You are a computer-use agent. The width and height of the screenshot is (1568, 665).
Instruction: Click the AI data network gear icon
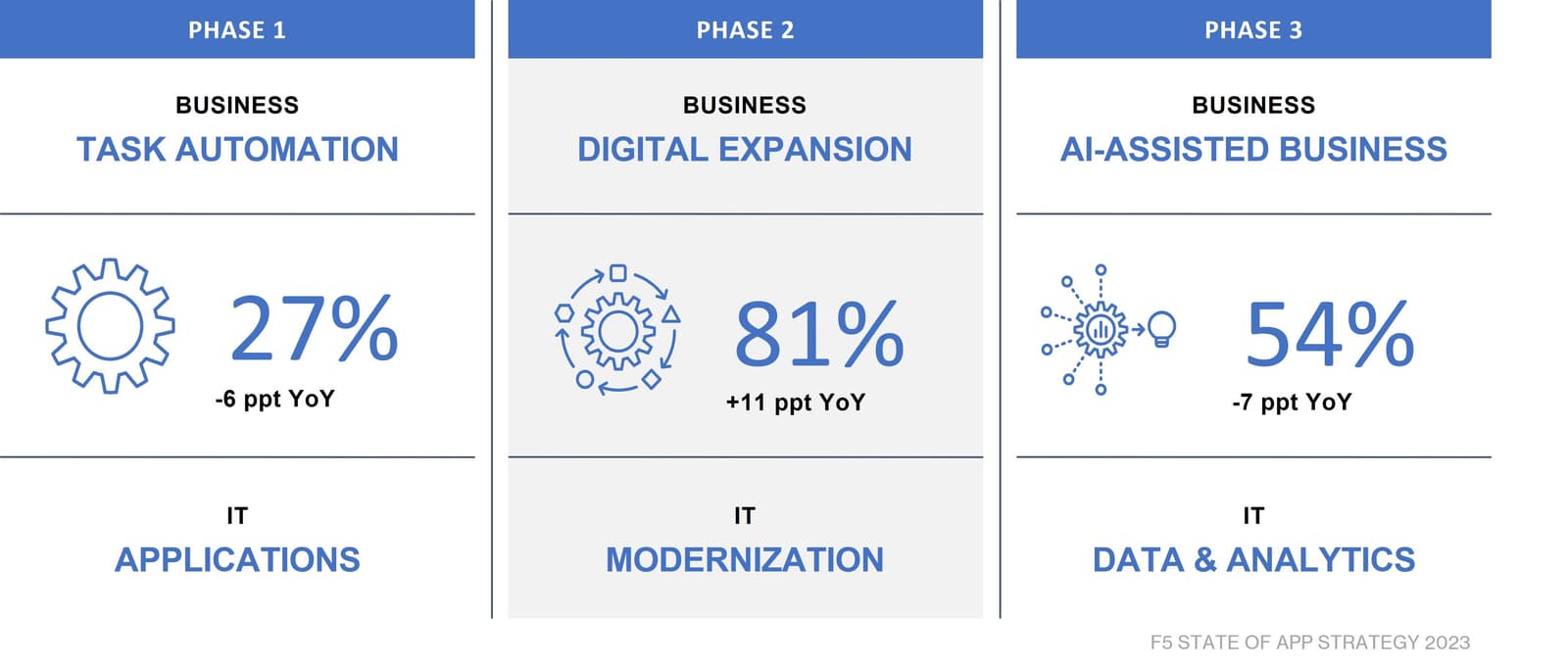point(1100,329)
